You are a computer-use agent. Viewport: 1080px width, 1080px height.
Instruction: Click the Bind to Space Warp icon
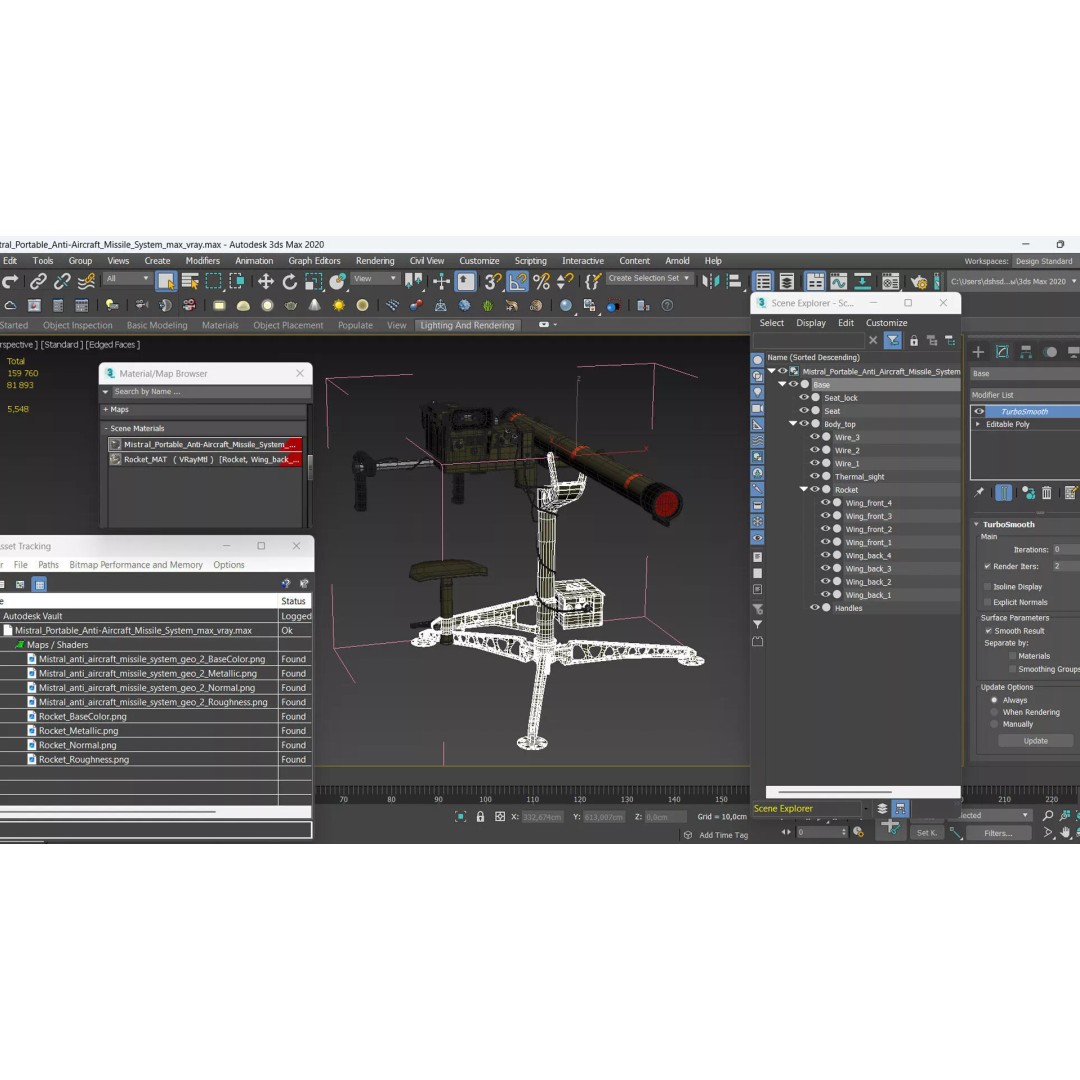pyautogui.click(x=86, y=281)
